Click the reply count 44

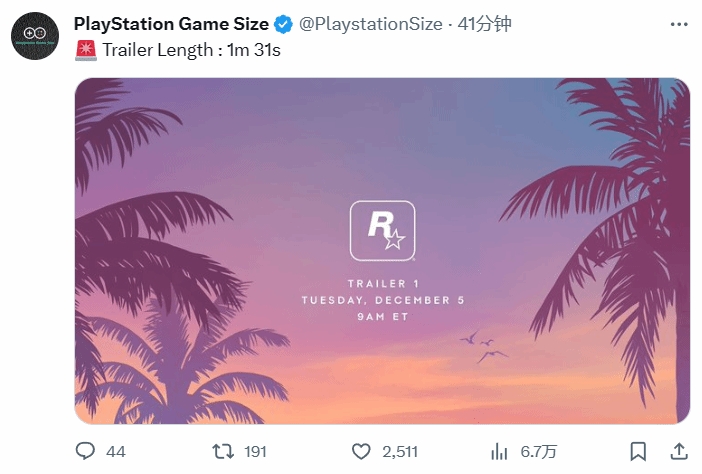(x=115, y=452)
